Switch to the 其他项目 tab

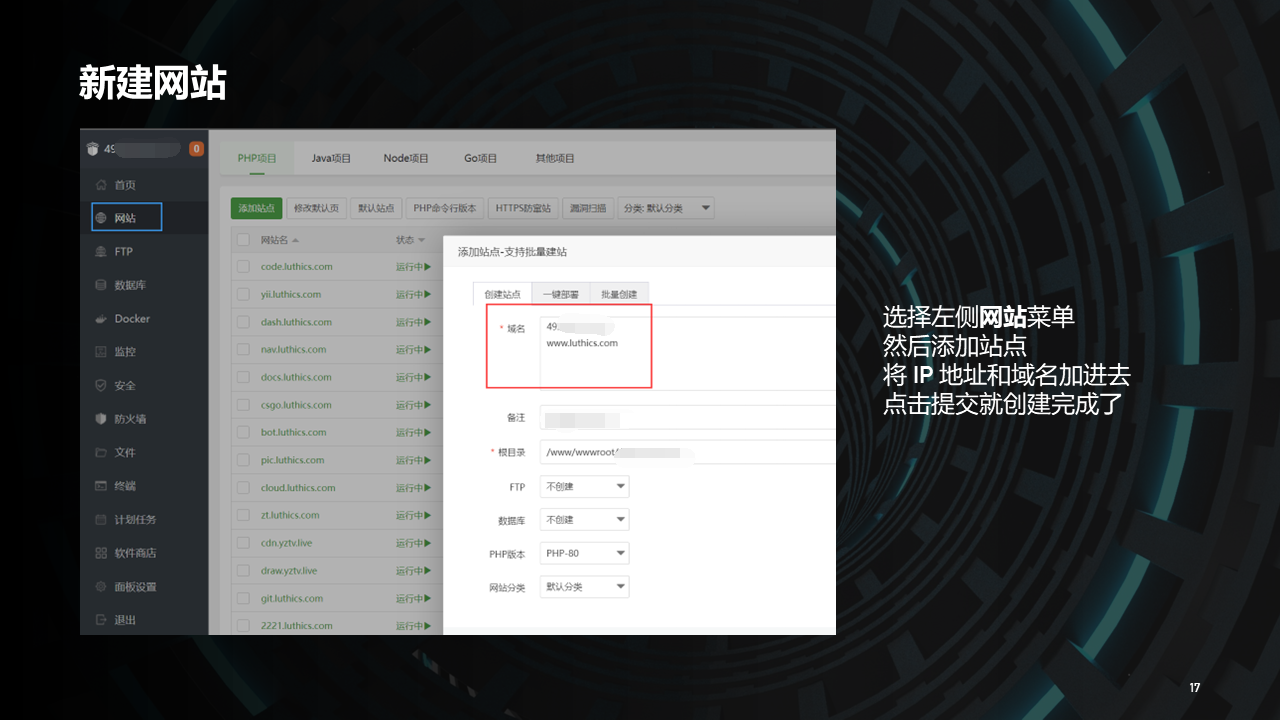555,158
